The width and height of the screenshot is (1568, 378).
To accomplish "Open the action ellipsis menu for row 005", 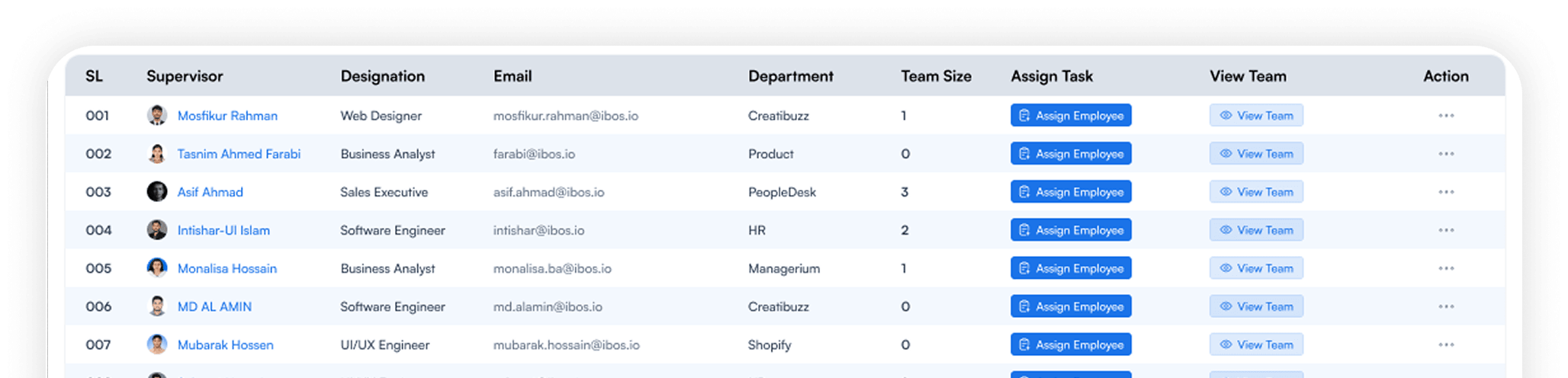I will click(1446, 268).
